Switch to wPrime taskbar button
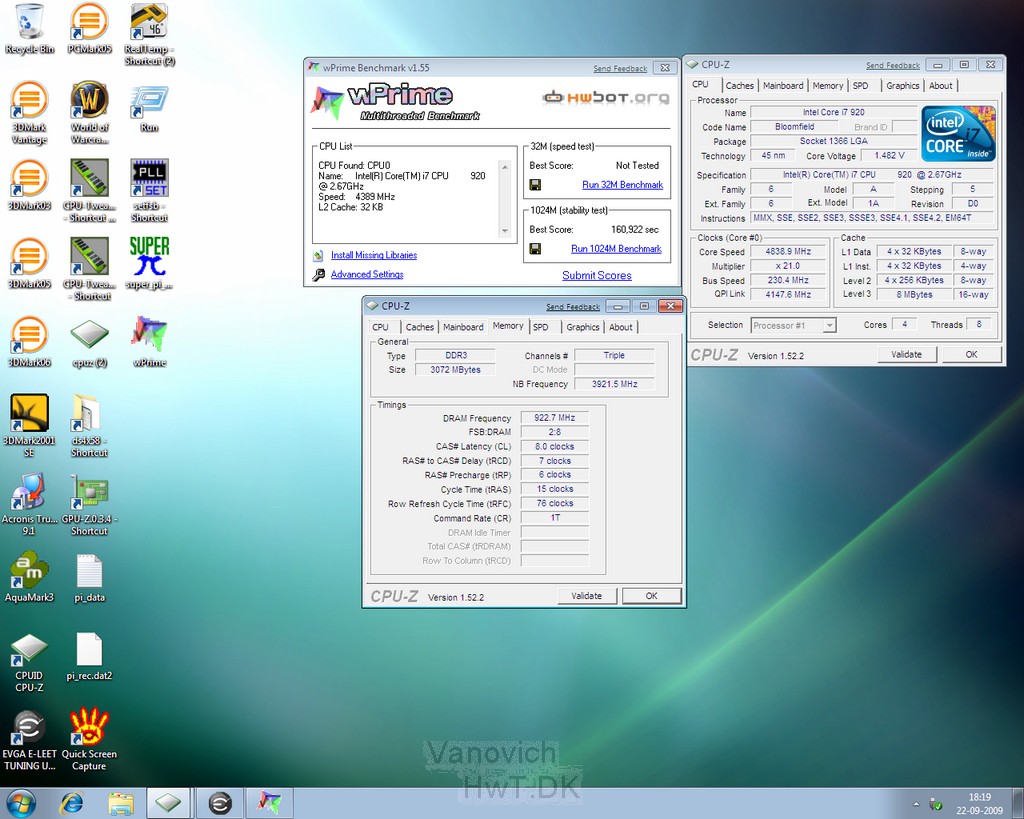Viewport: 1024px width, 819px height. (x=269, y=803)
